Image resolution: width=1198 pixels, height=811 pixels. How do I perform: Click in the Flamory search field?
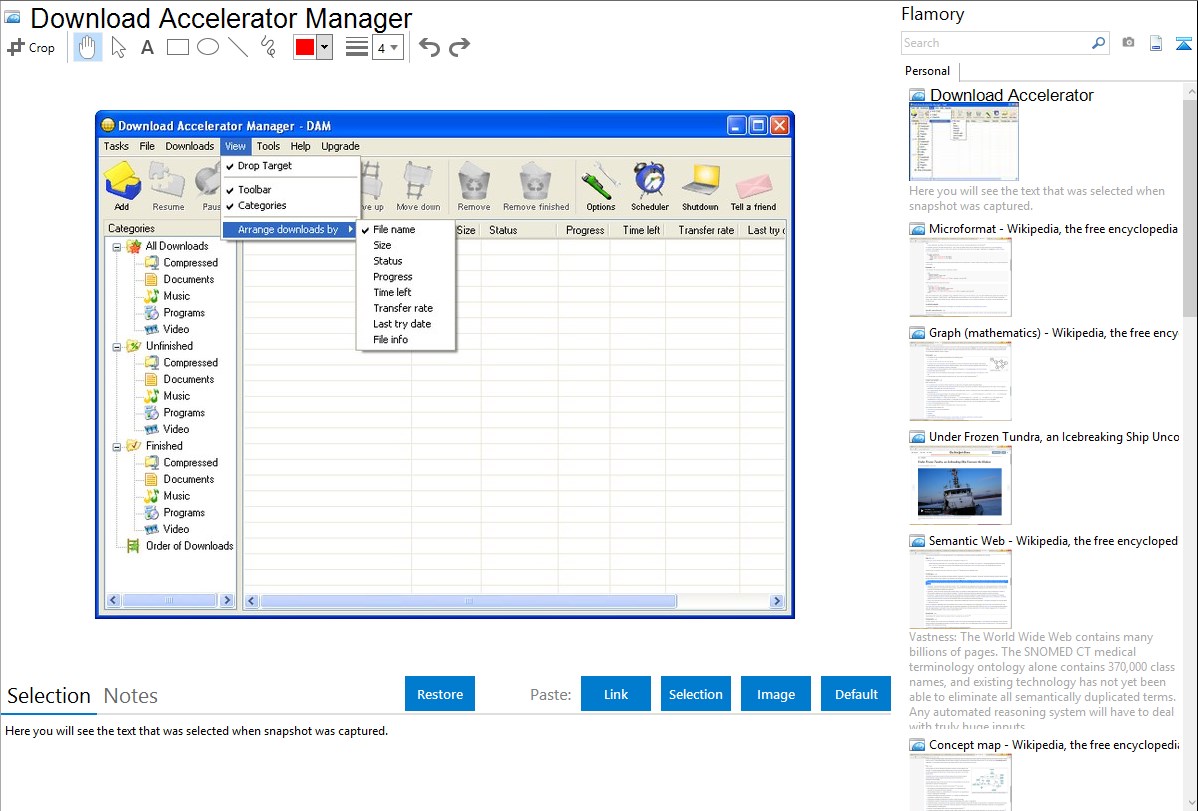point(995,43)
